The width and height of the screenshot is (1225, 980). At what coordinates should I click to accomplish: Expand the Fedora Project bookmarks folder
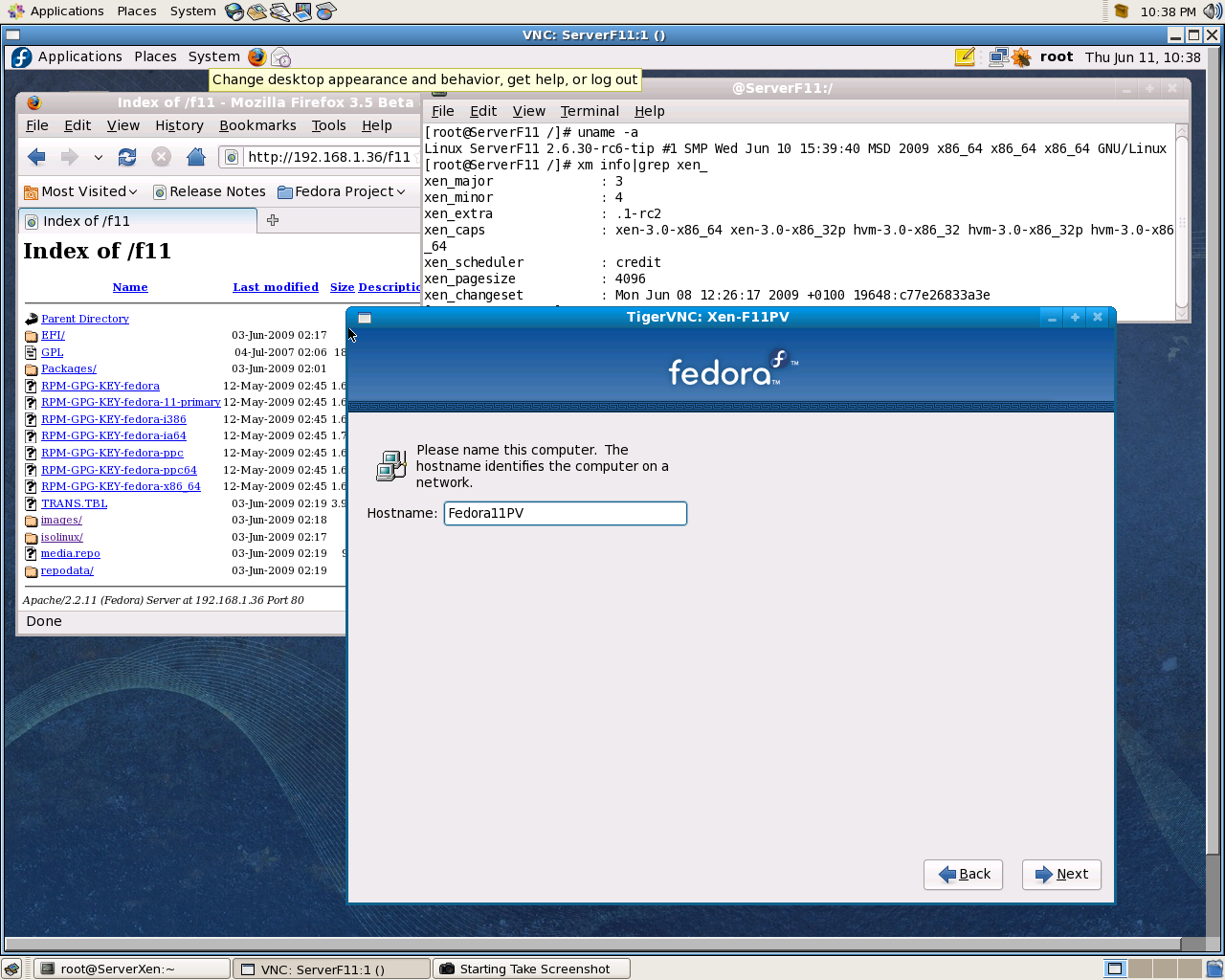[x=342, y=191]
